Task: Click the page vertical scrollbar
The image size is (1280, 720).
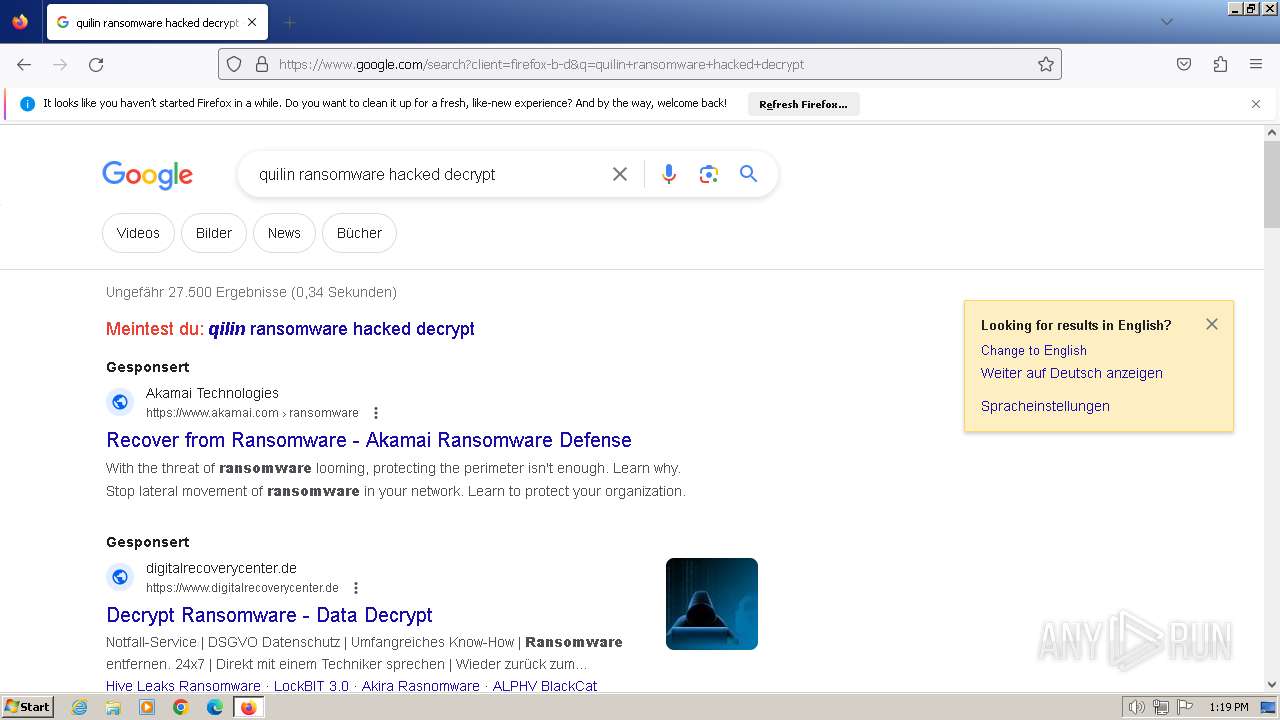Action: 1272,185
